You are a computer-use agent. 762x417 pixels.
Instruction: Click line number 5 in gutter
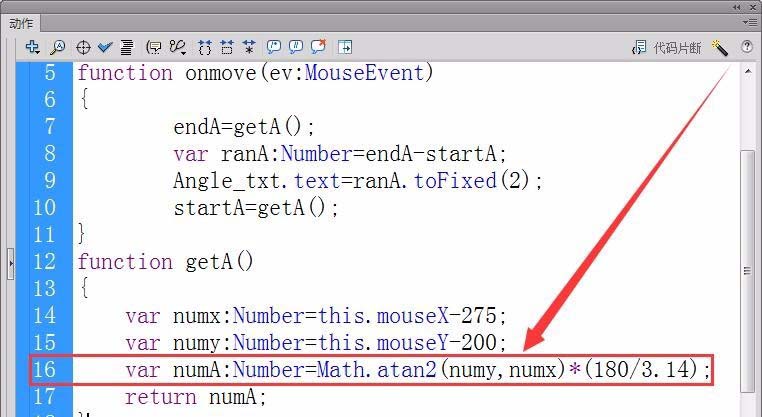coord(50,73)
